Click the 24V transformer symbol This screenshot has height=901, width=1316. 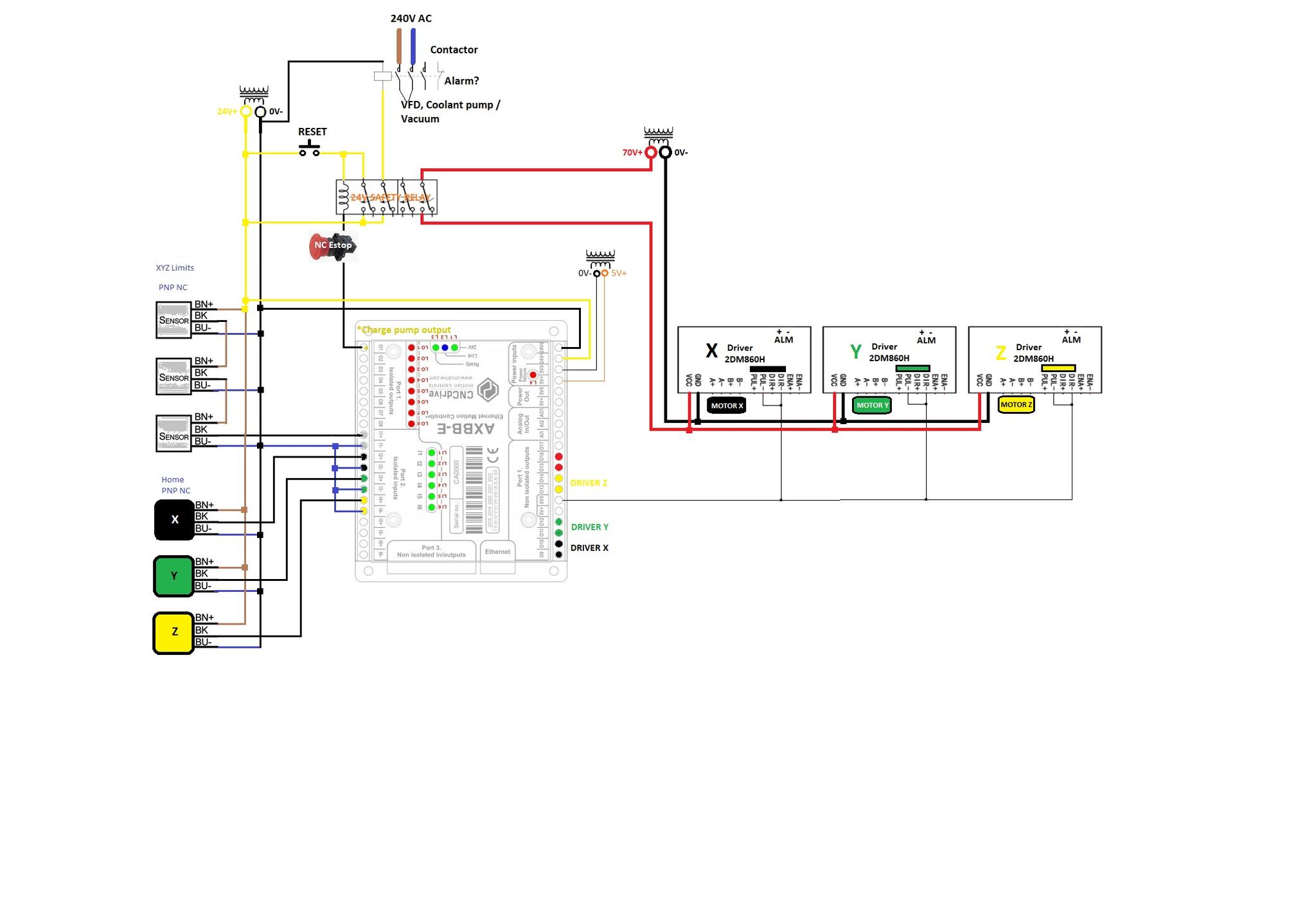tap(254, 96)
